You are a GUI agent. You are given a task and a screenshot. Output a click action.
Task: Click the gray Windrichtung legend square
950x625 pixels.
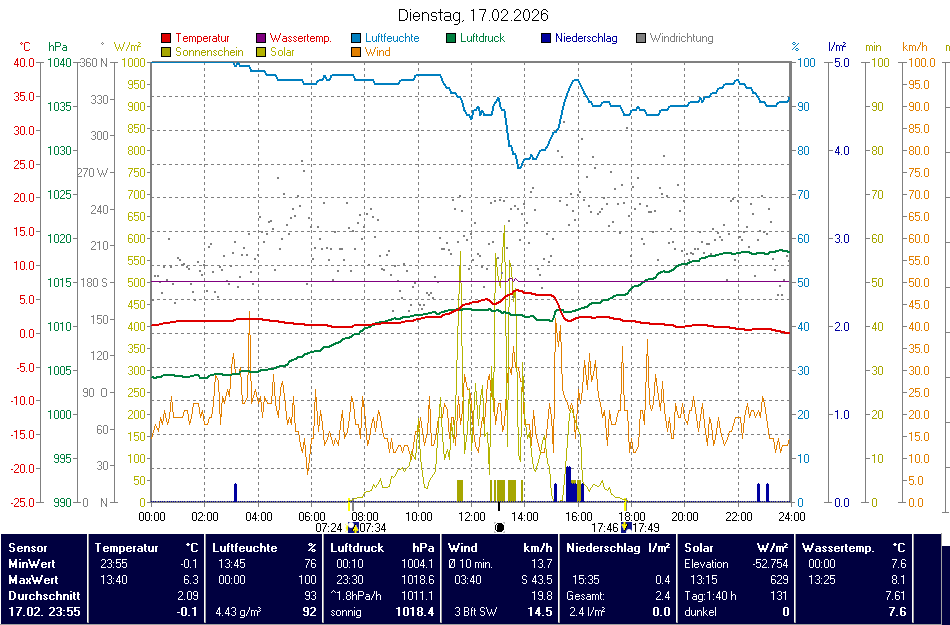[x=641, y=39]
